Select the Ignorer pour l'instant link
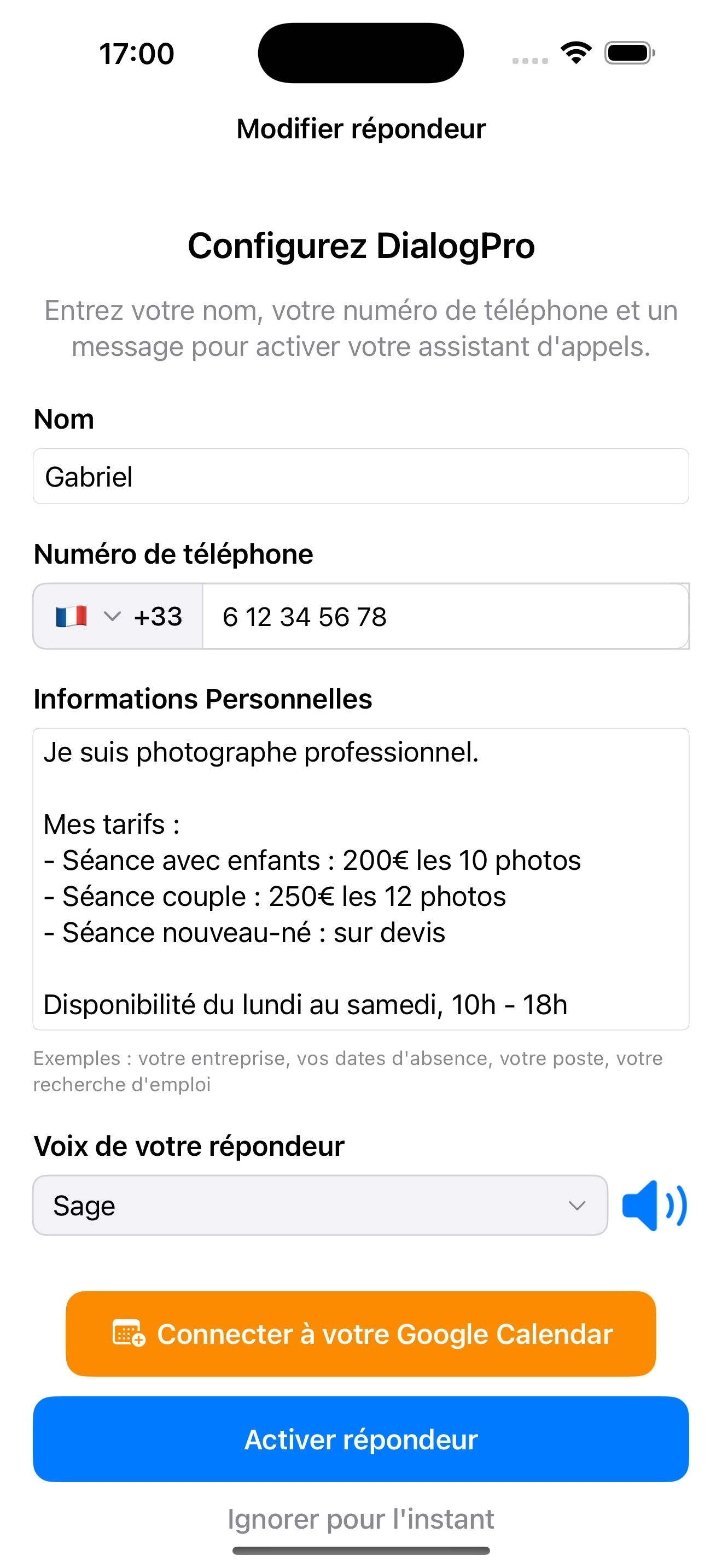The height and width of the screenshot is (1568, 722). click(x=360, y=1519)
